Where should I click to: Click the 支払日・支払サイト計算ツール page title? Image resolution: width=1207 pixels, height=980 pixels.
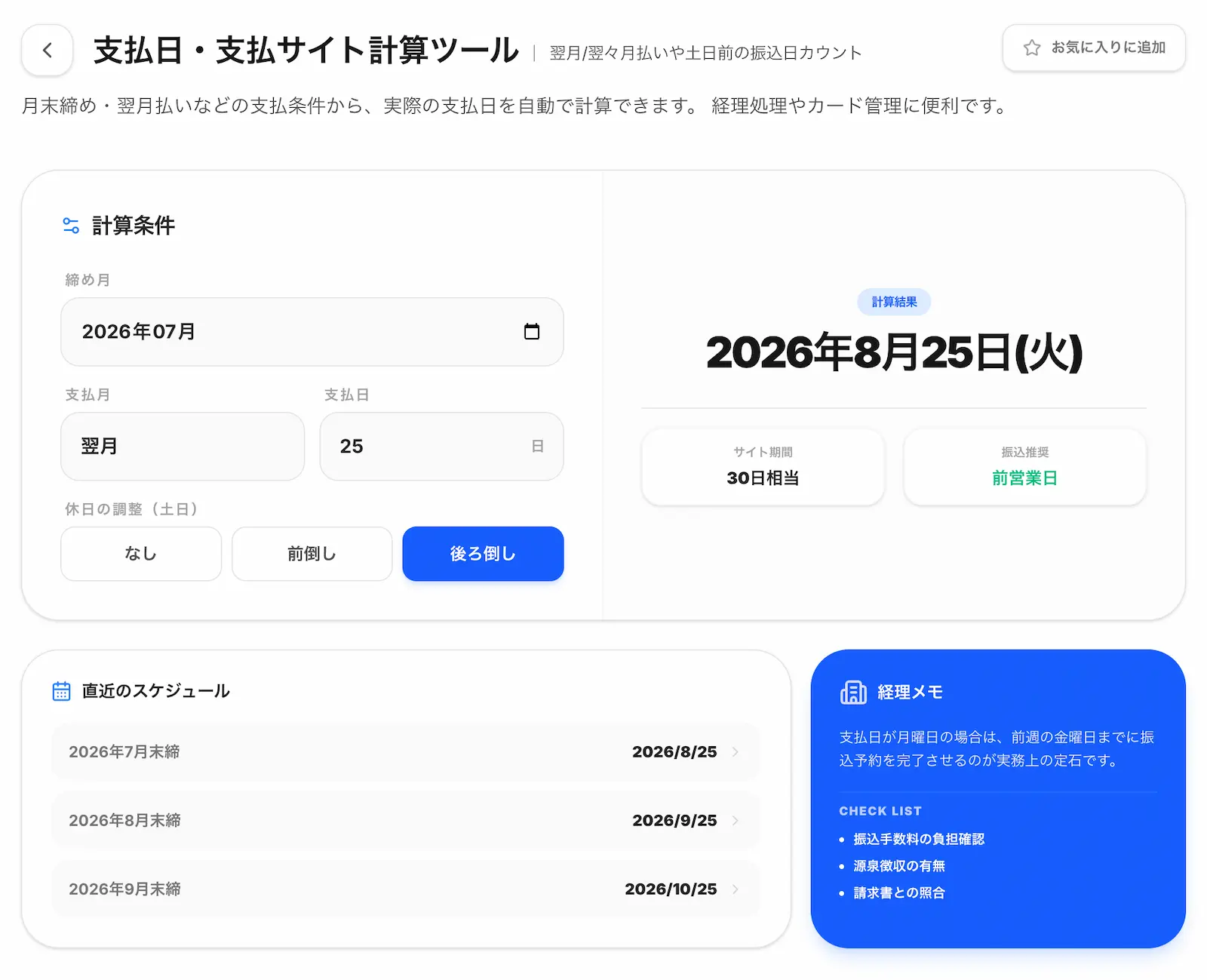[306, 51]
